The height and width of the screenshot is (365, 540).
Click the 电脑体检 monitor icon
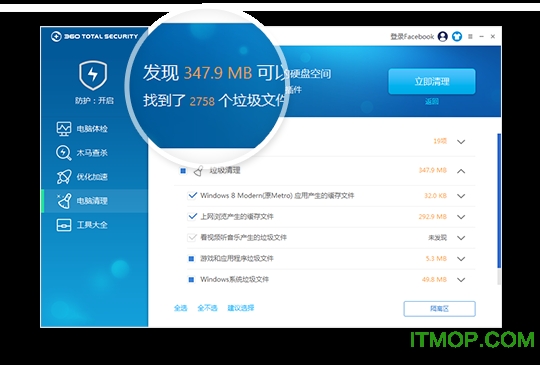pyautogui.click(x=64, y=128)
